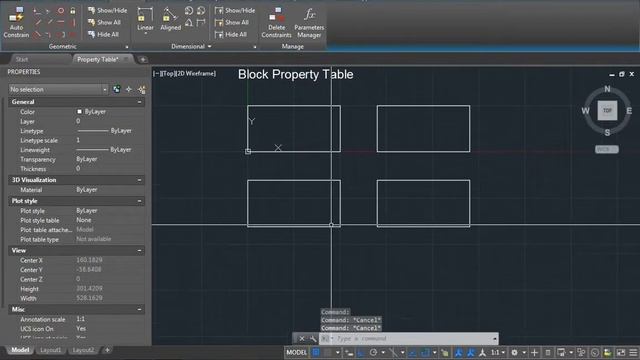Open the Linear constraint dropdown arrow
The image size is (640, 360).
coord(145,34)
